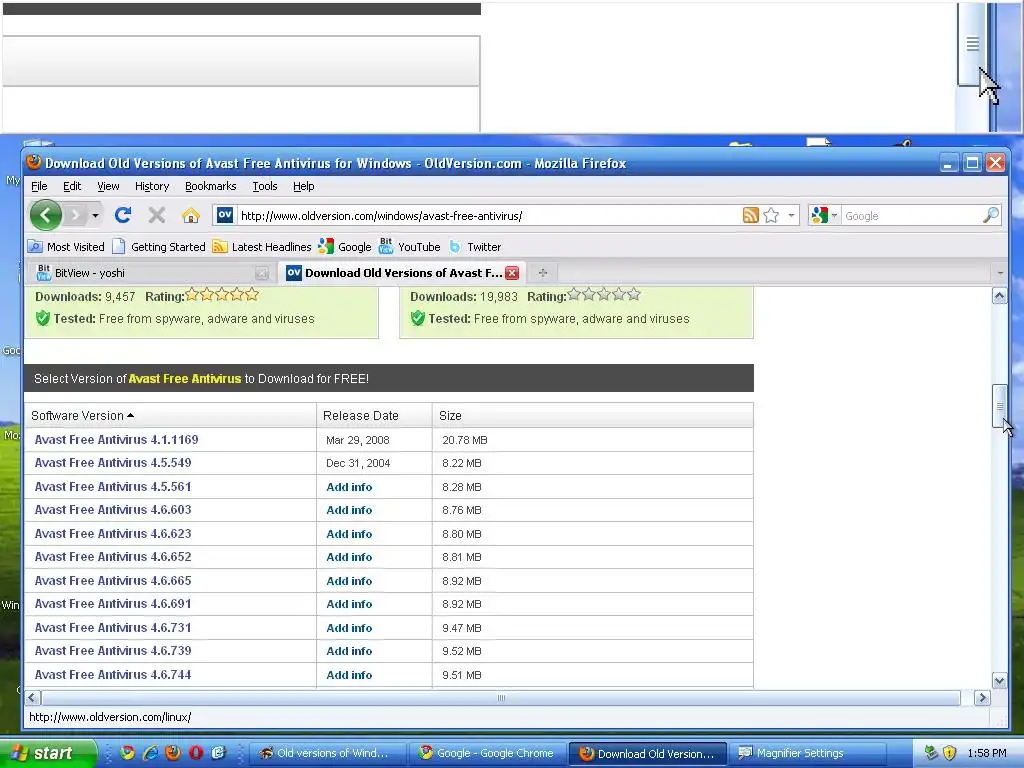Image resolution: width=1024 pixels, height=768 pixels.
Task: Open Avast Free Antivirus 4.5.549 link
Action: [x=113, y=463]
